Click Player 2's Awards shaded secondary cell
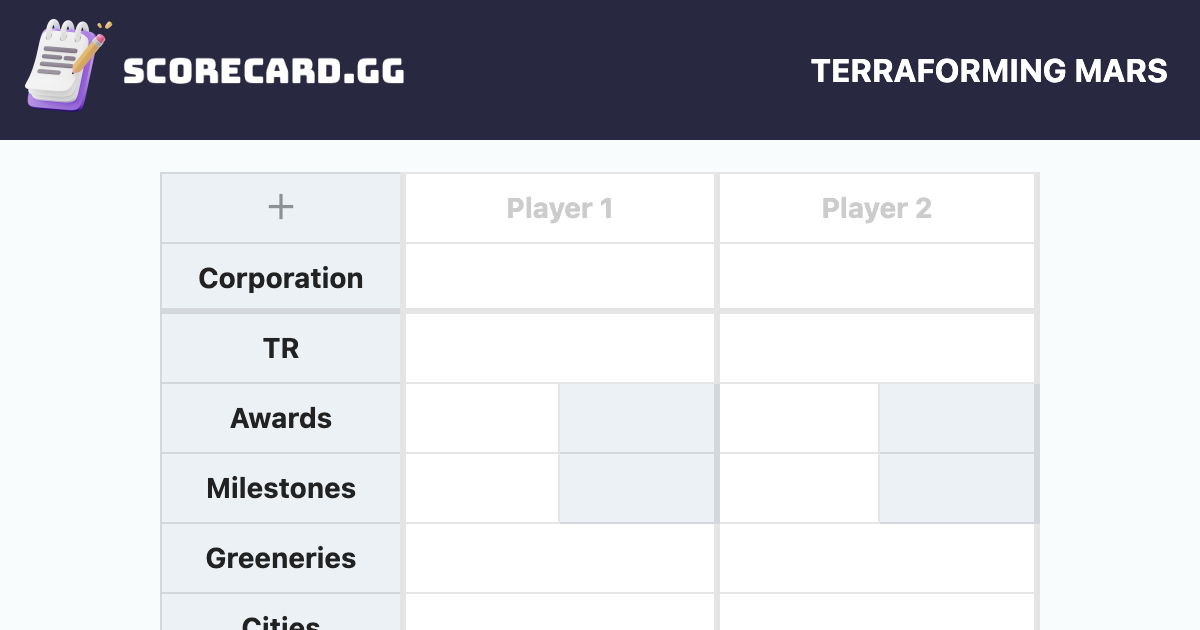This screenshot has height=630, width=1200. [956, 418]
